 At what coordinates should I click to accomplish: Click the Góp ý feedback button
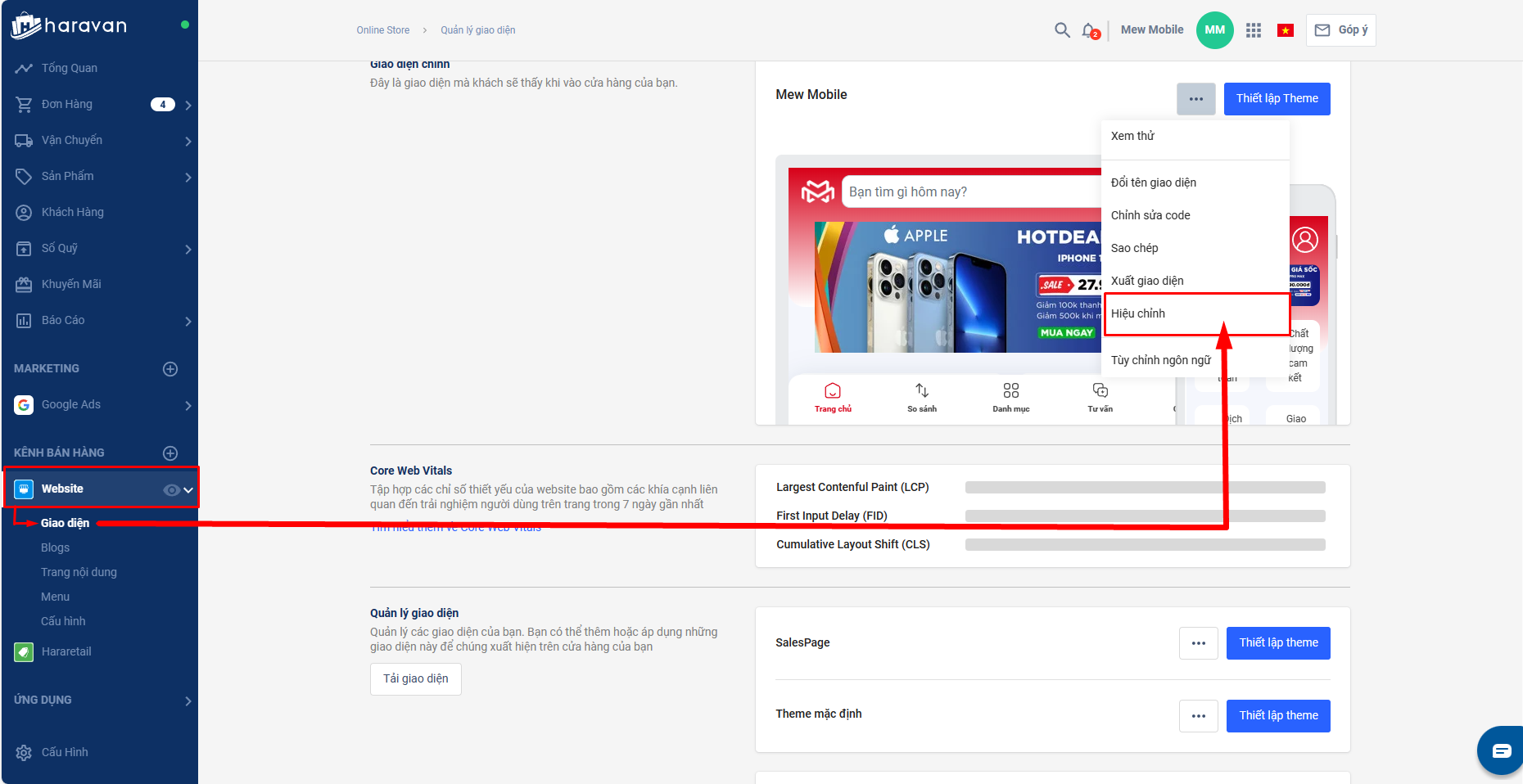(1341, 30)
